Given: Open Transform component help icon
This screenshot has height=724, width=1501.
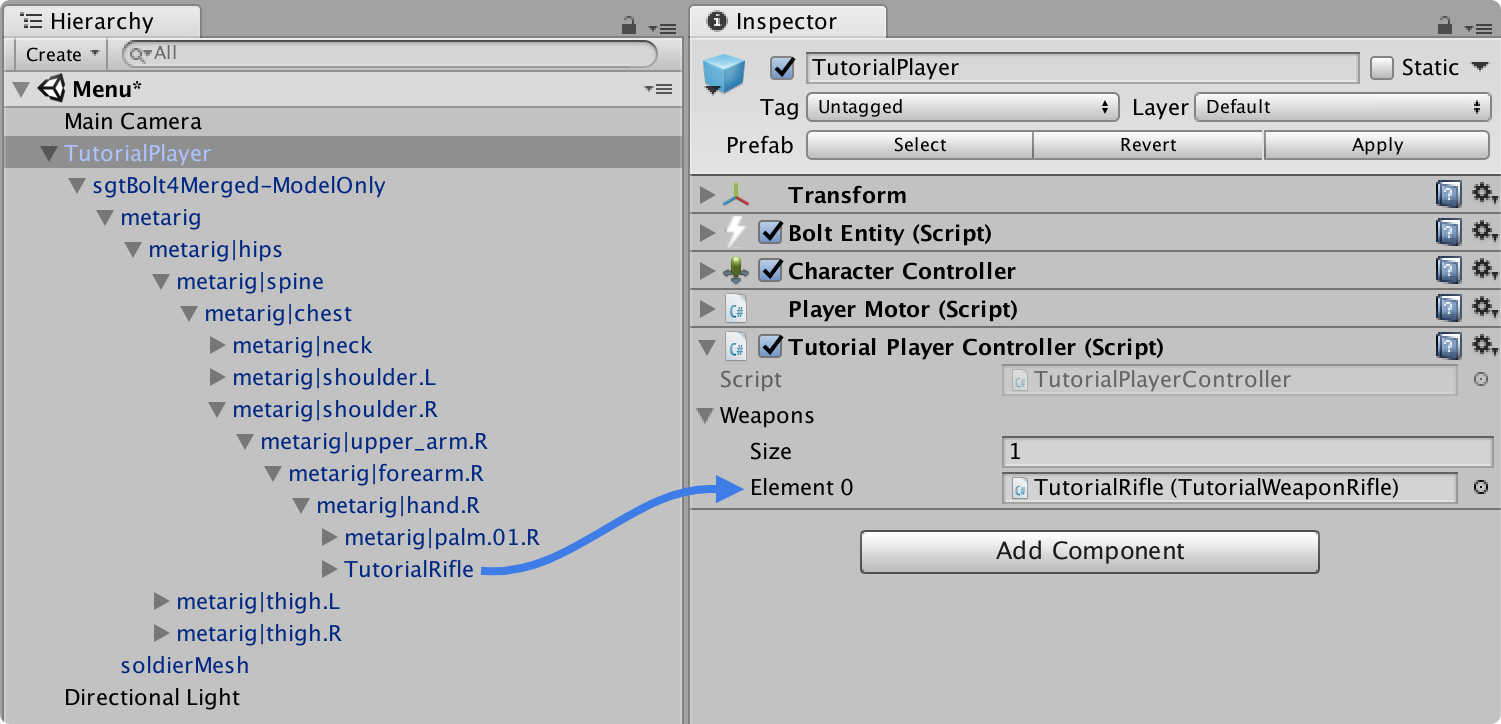Looking at the screenshot, I should pos(1448,195).
